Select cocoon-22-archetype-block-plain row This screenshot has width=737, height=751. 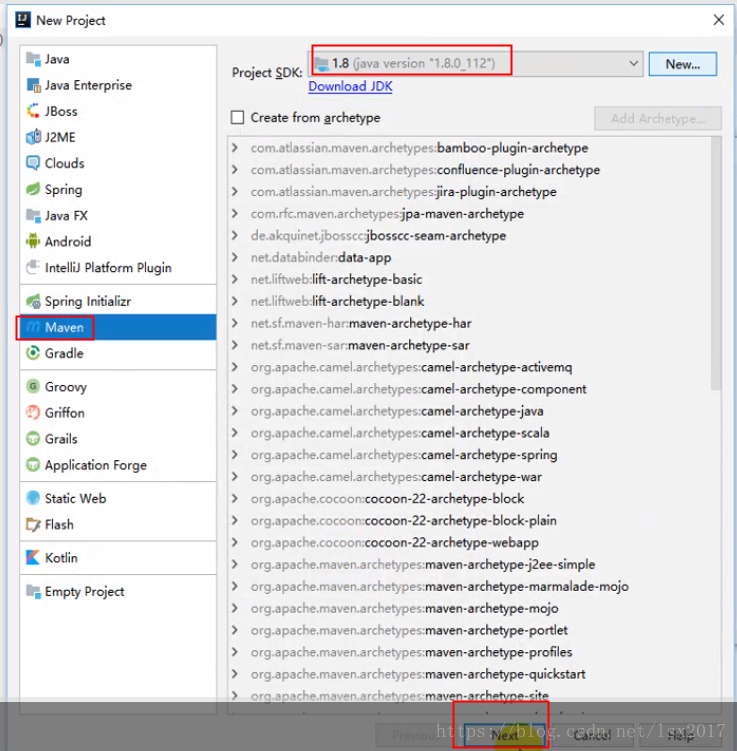point(470,520)
